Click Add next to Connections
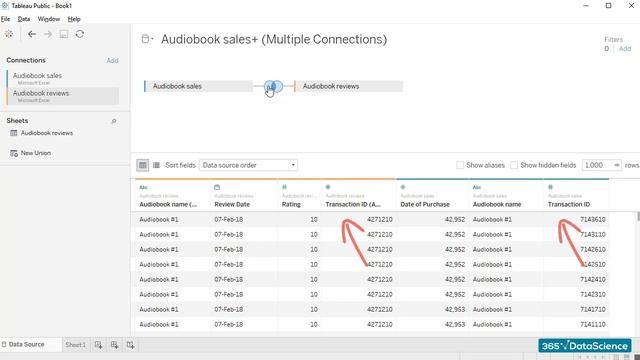Screen dimensions: 640x360 click(112, 60)
